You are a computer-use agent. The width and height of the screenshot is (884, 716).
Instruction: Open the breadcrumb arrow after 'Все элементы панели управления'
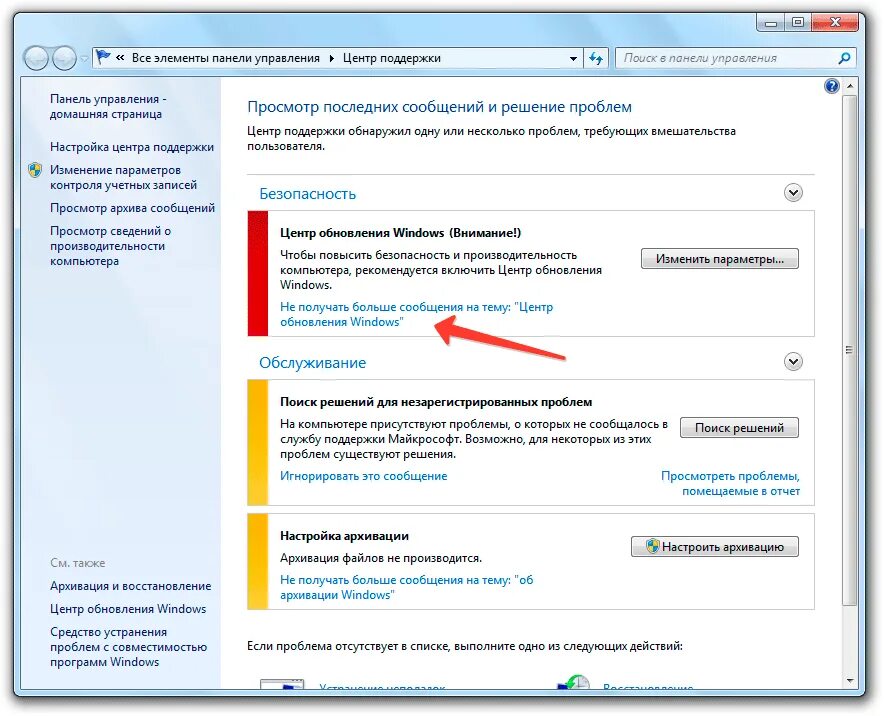click(331, 59)
